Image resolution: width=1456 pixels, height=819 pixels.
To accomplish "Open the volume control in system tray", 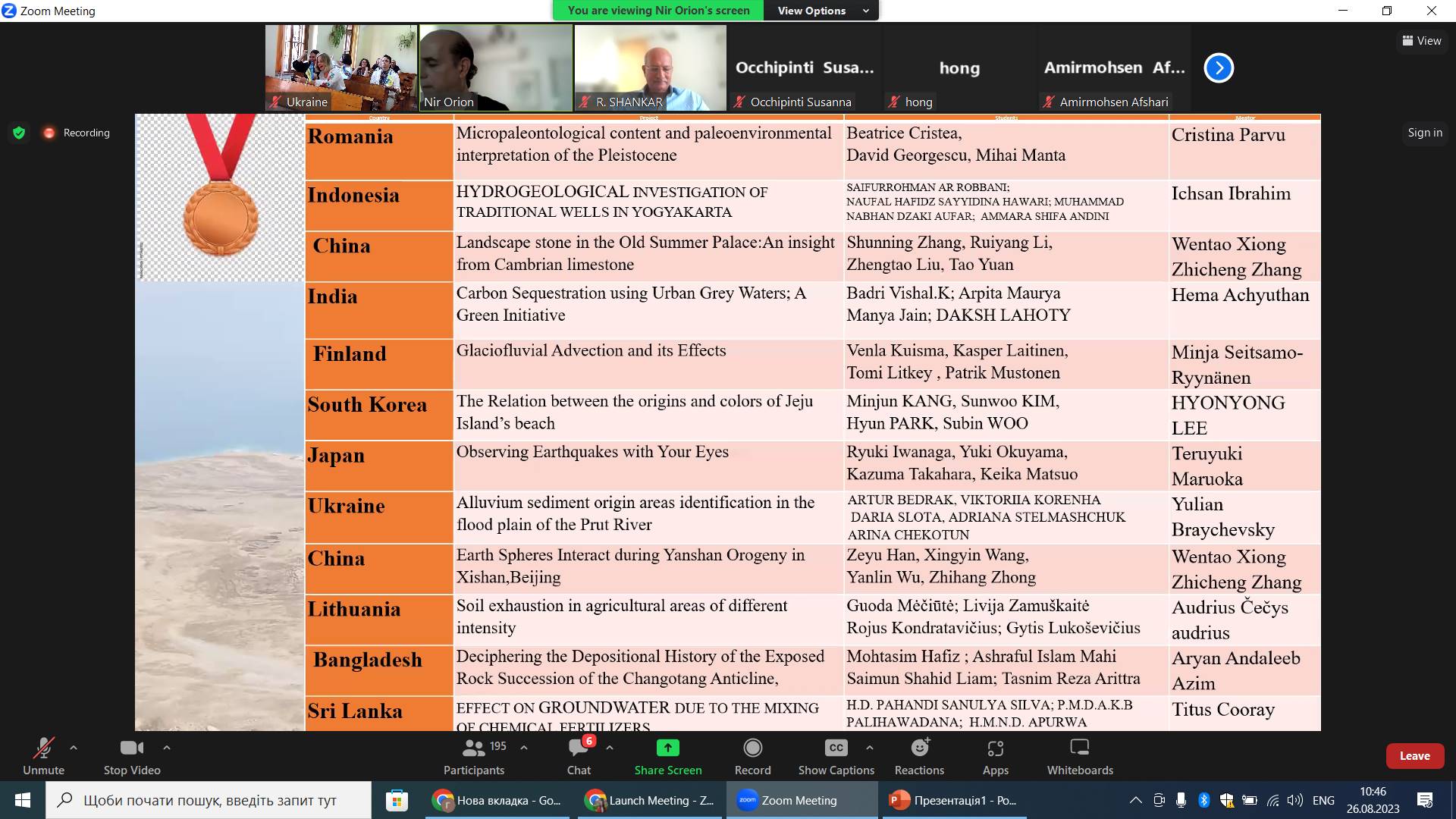I will click(x=1295, y=800).
